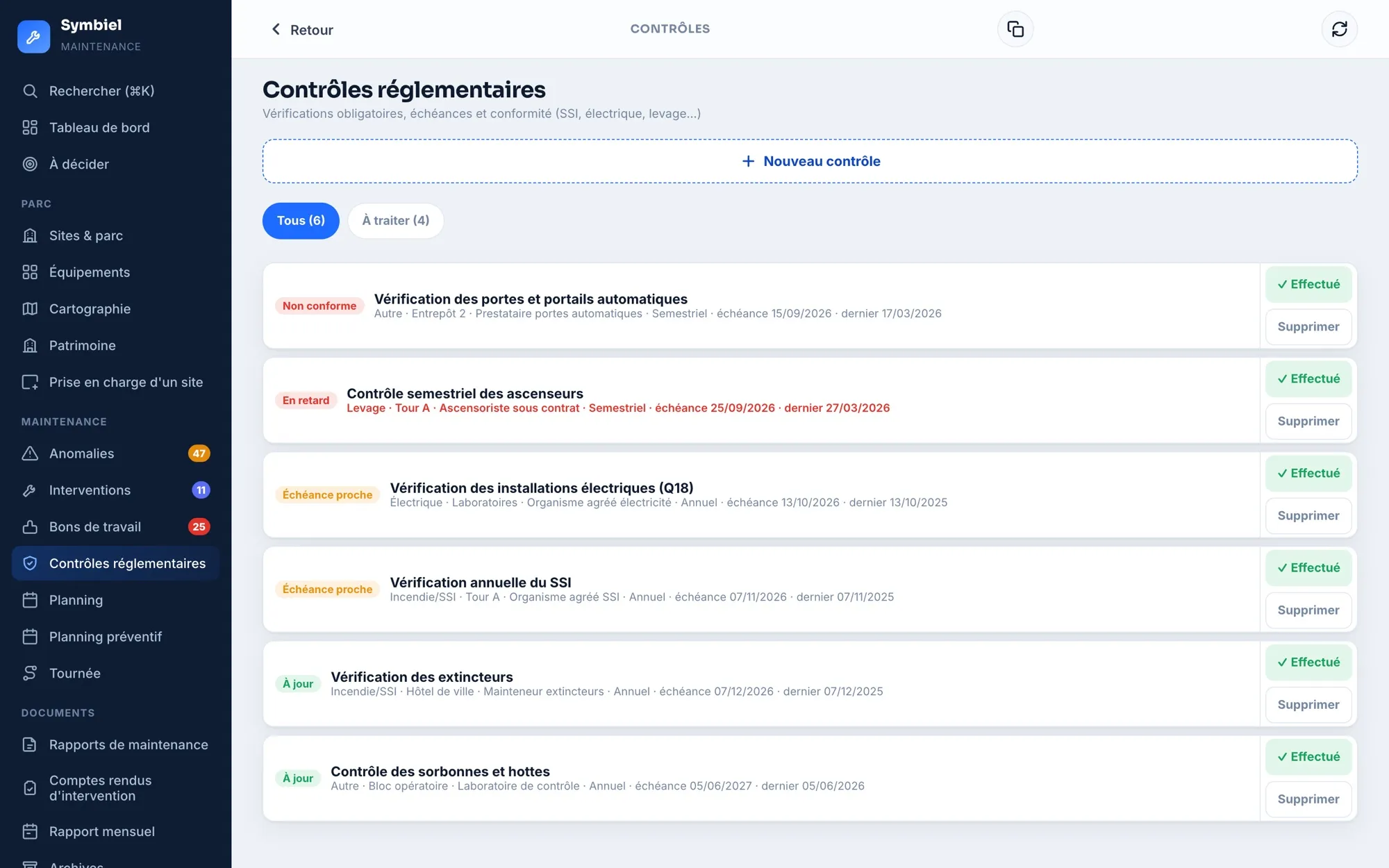This screenshot has width=1389, height=868.
Task: Click the Rapports de maintenance document icon
Action: click(x=30, y=745)
